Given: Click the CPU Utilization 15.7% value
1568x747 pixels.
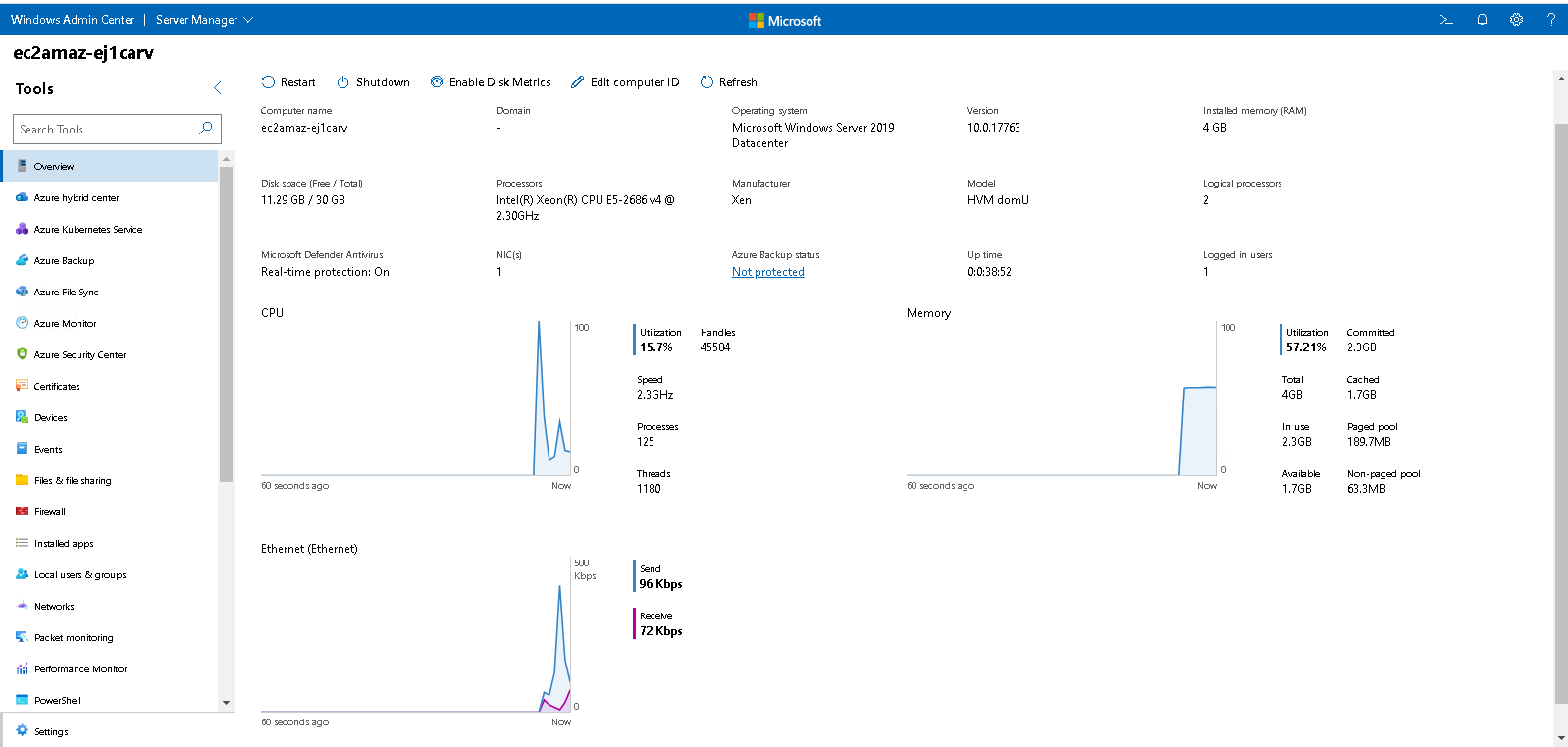Looking at the screenshot, I should click(x=656, y=347).
